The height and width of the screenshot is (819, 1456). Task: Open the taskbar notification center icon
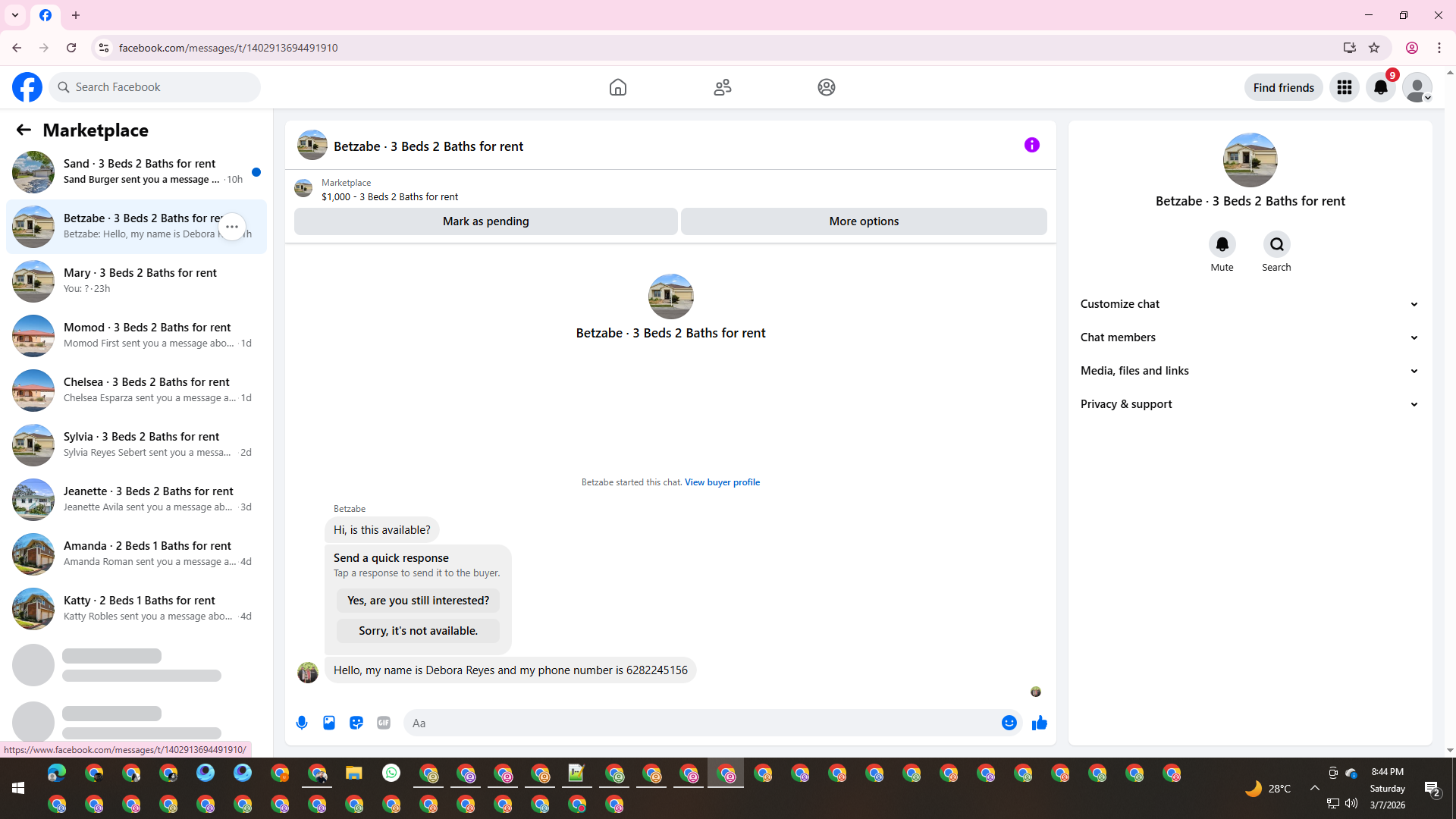(1432, 789)
